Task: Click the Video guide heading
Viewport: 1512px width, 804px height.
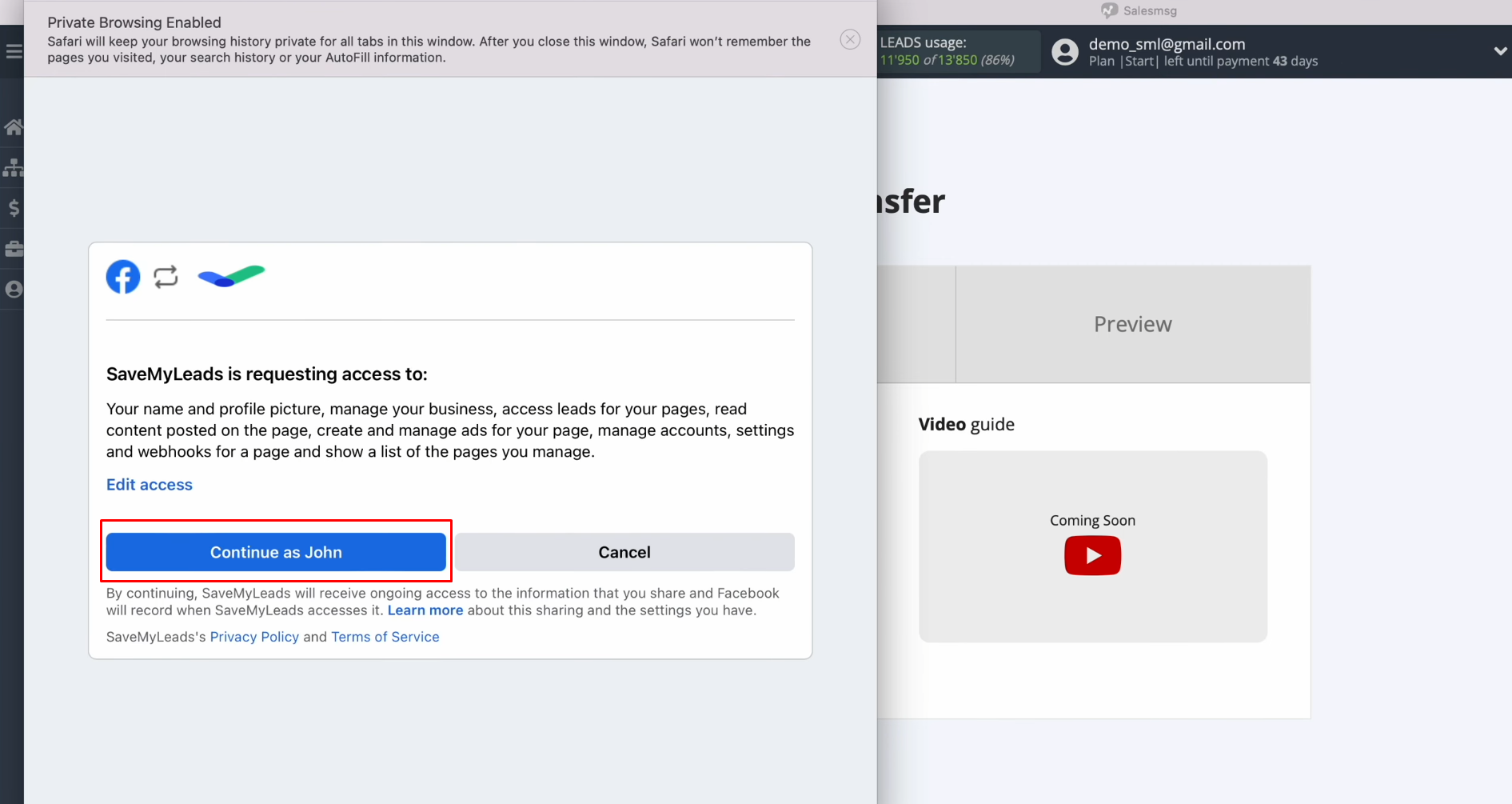Action: [x=966, y=424]
